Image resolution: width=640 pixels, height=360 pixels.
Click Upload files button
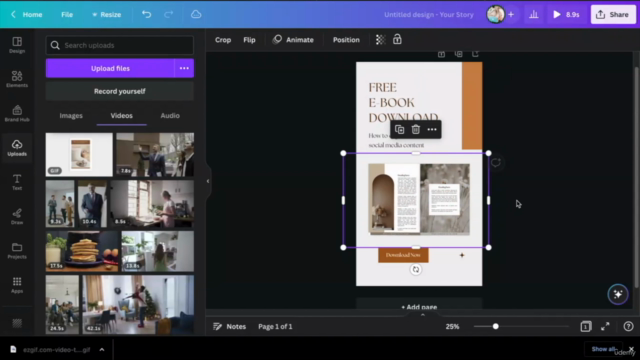click(110, 68)
